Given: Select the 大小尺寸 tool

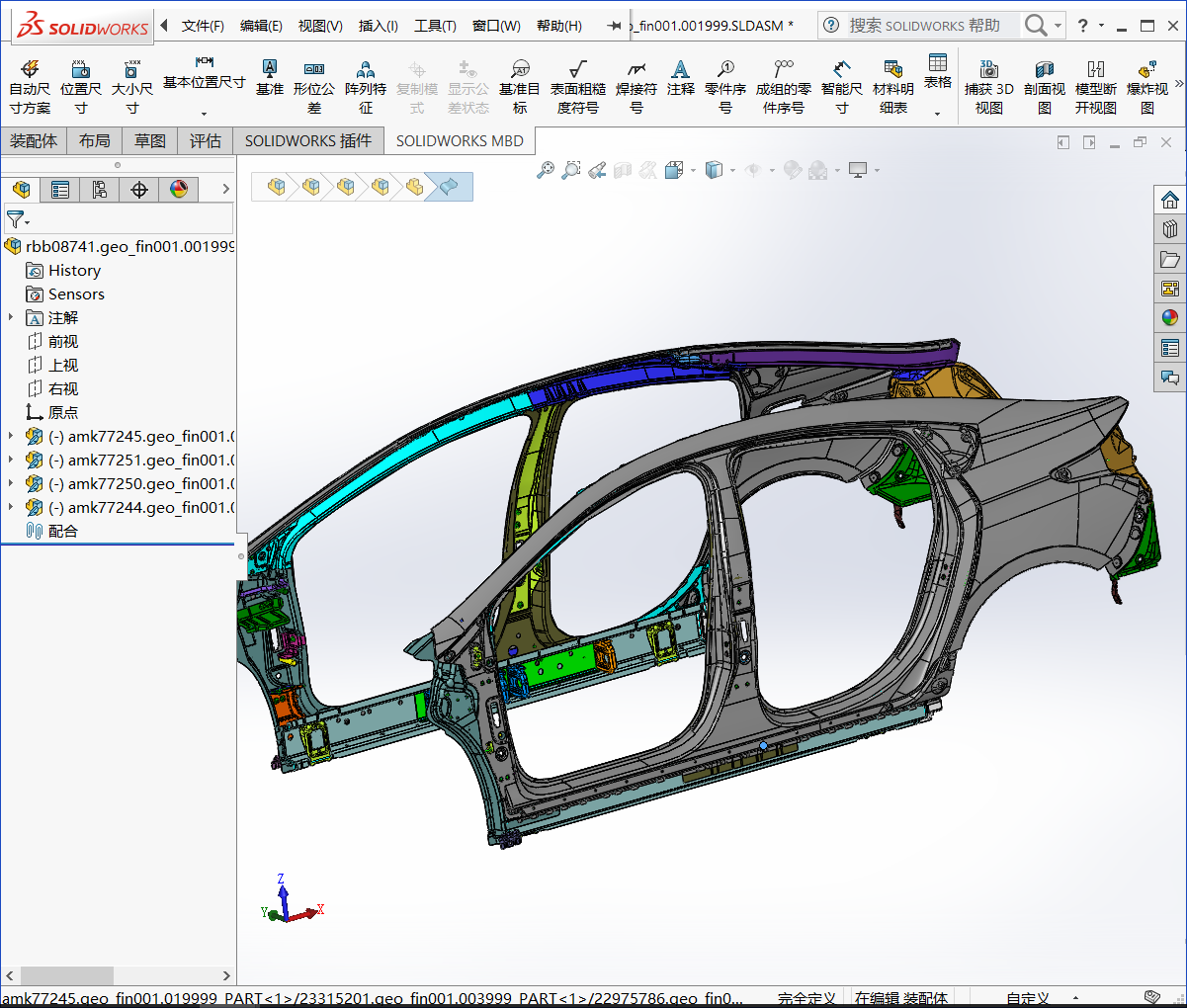Looking at the screenshot, I should (x=132, y=87).
